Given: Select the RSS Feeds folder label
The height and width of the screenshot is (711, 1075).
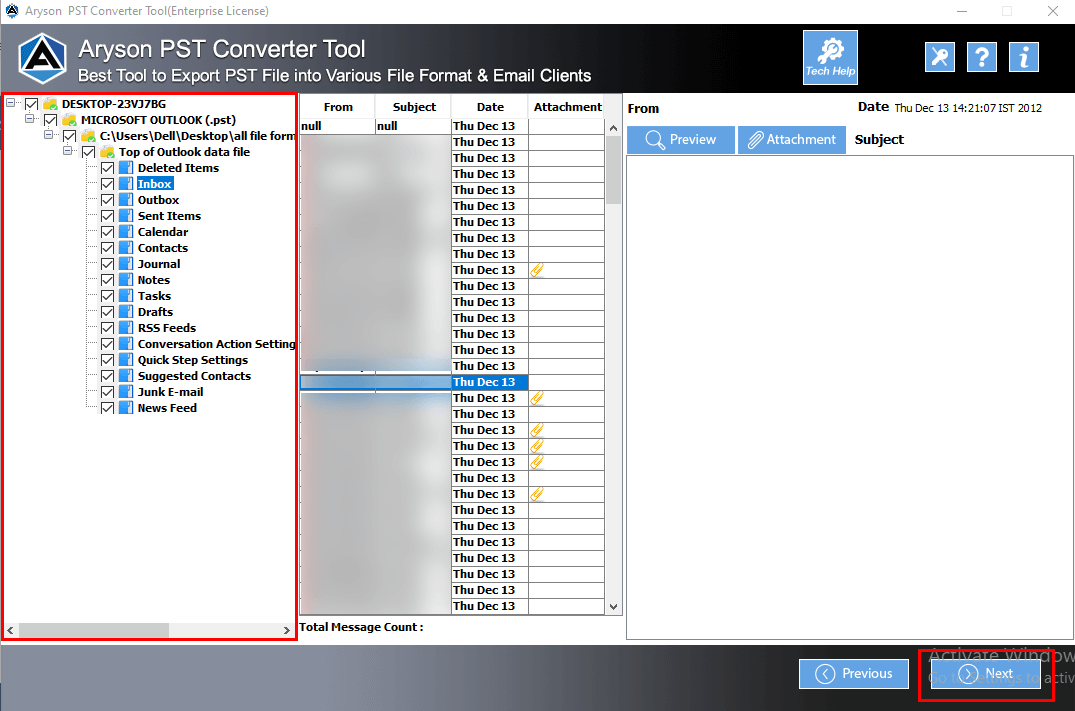Looking at the screenshot, I should coord(167,328).
